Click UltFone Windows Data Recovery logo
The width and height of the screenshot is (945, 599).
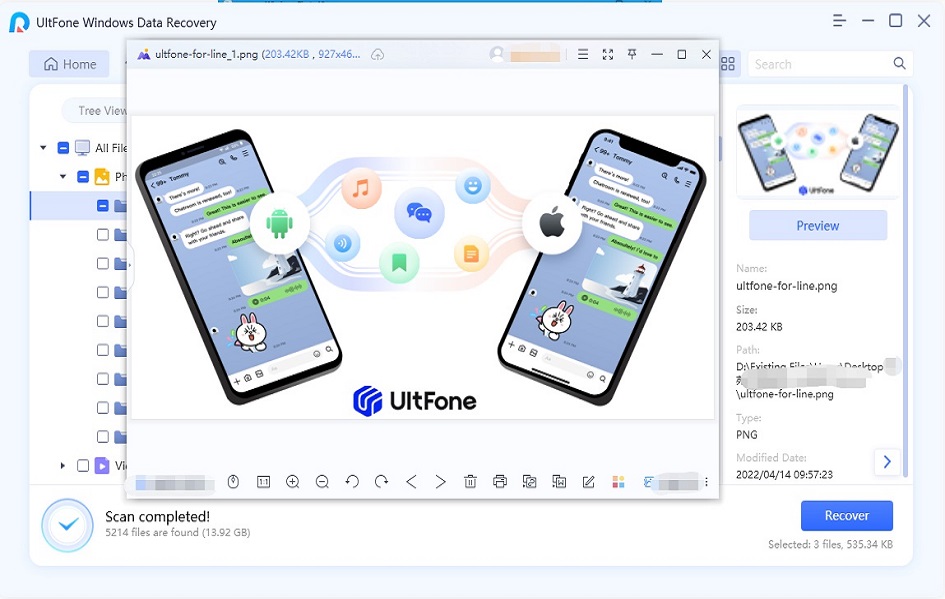click(x=19, y=22)
